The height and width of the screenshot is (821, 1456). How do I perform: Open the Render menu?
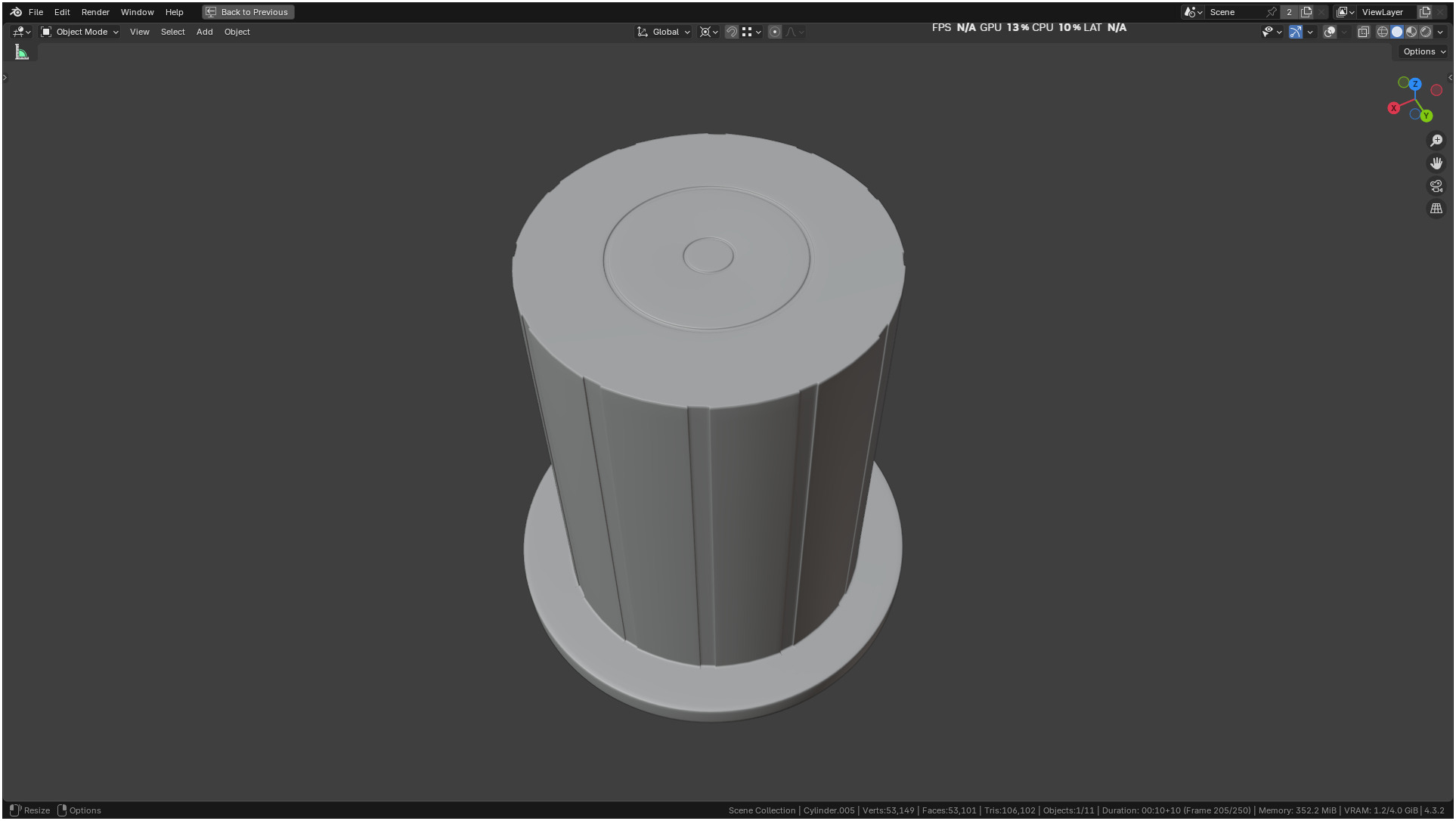95,12
